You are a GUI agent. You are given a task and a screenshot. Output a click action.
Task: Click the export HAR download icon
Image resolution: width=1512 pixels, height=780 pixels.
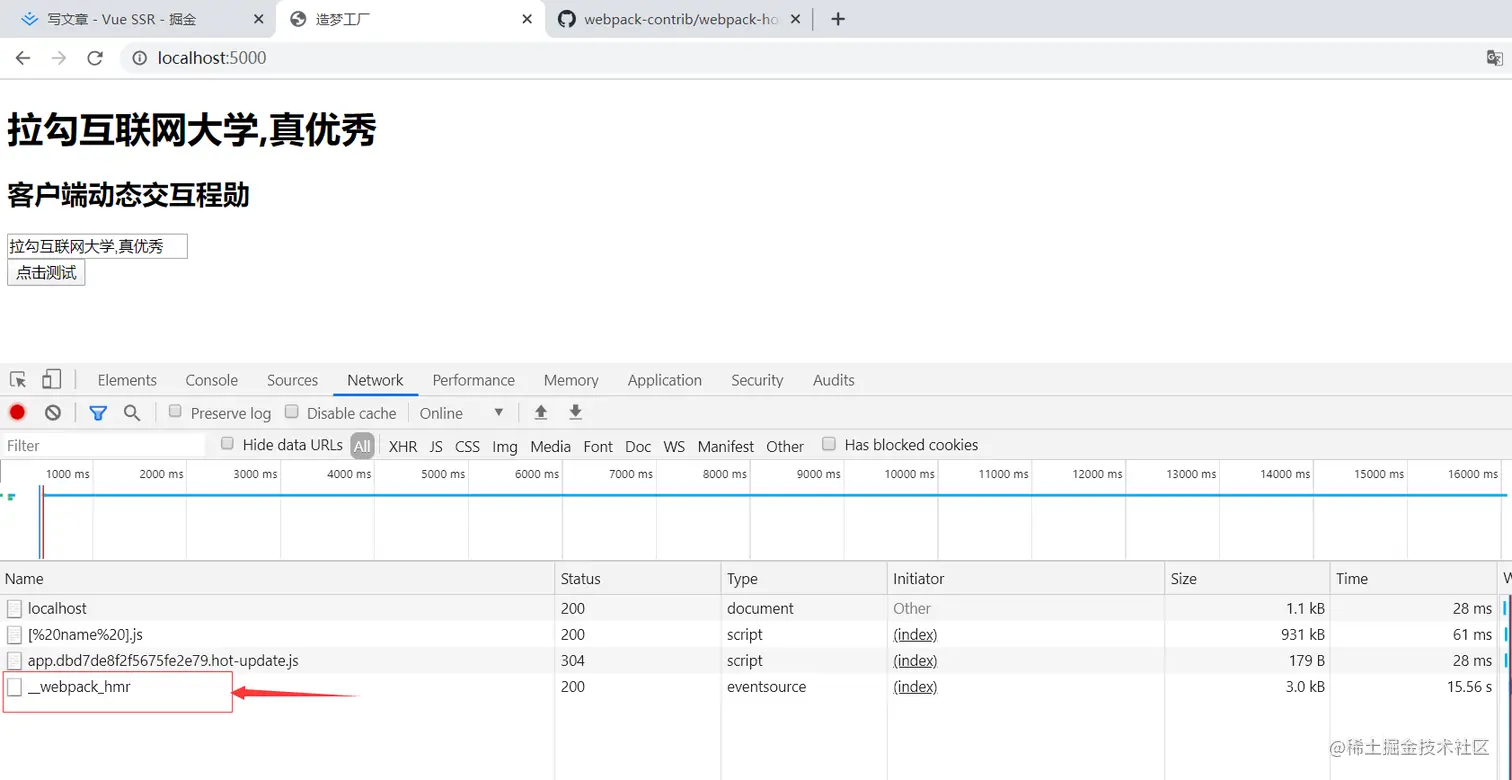[x=575, y=412]
